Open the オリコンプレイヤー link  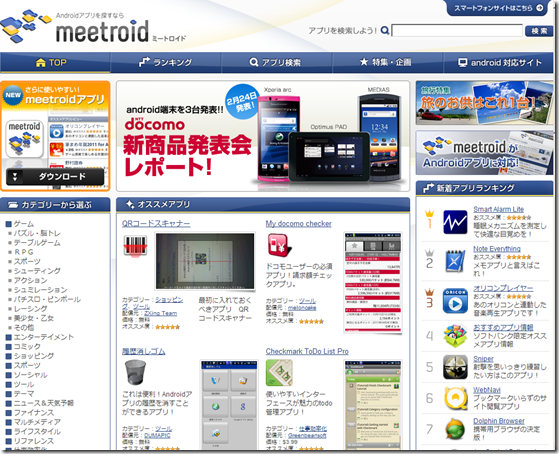(503, 288)
